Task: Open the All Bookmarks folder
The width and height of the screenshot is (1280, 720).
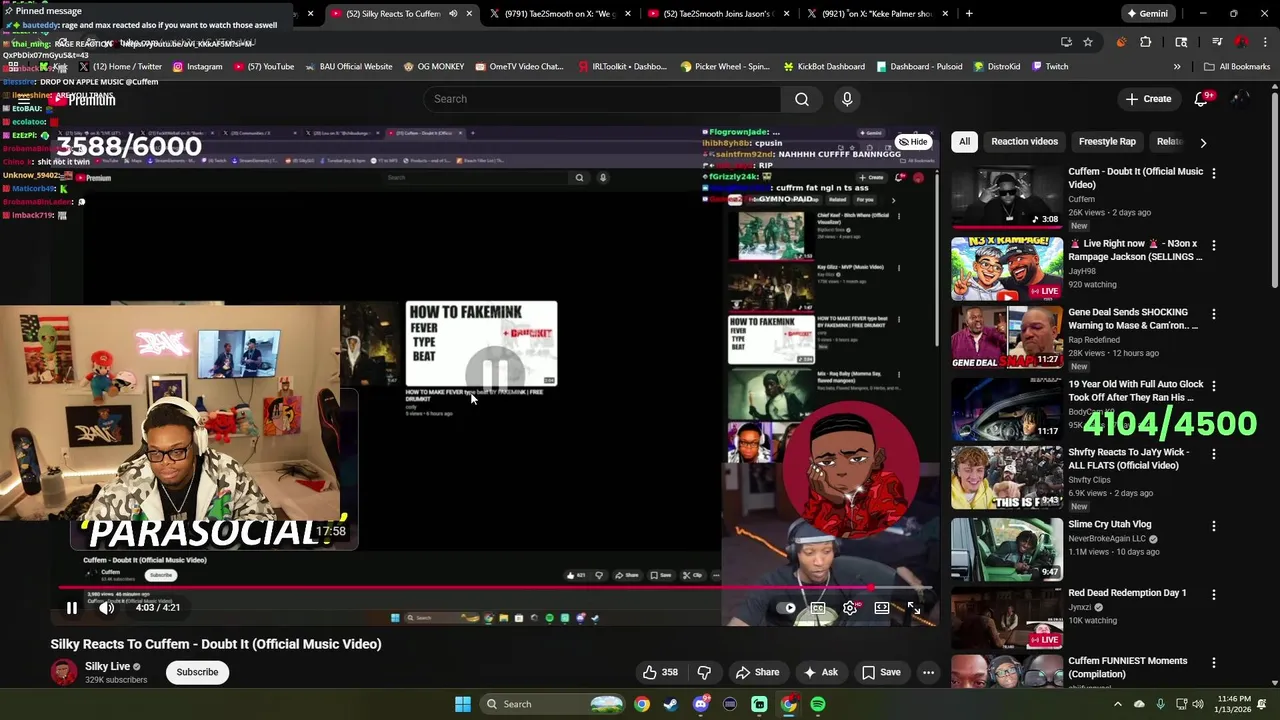Action: [x=1237, y=67]
